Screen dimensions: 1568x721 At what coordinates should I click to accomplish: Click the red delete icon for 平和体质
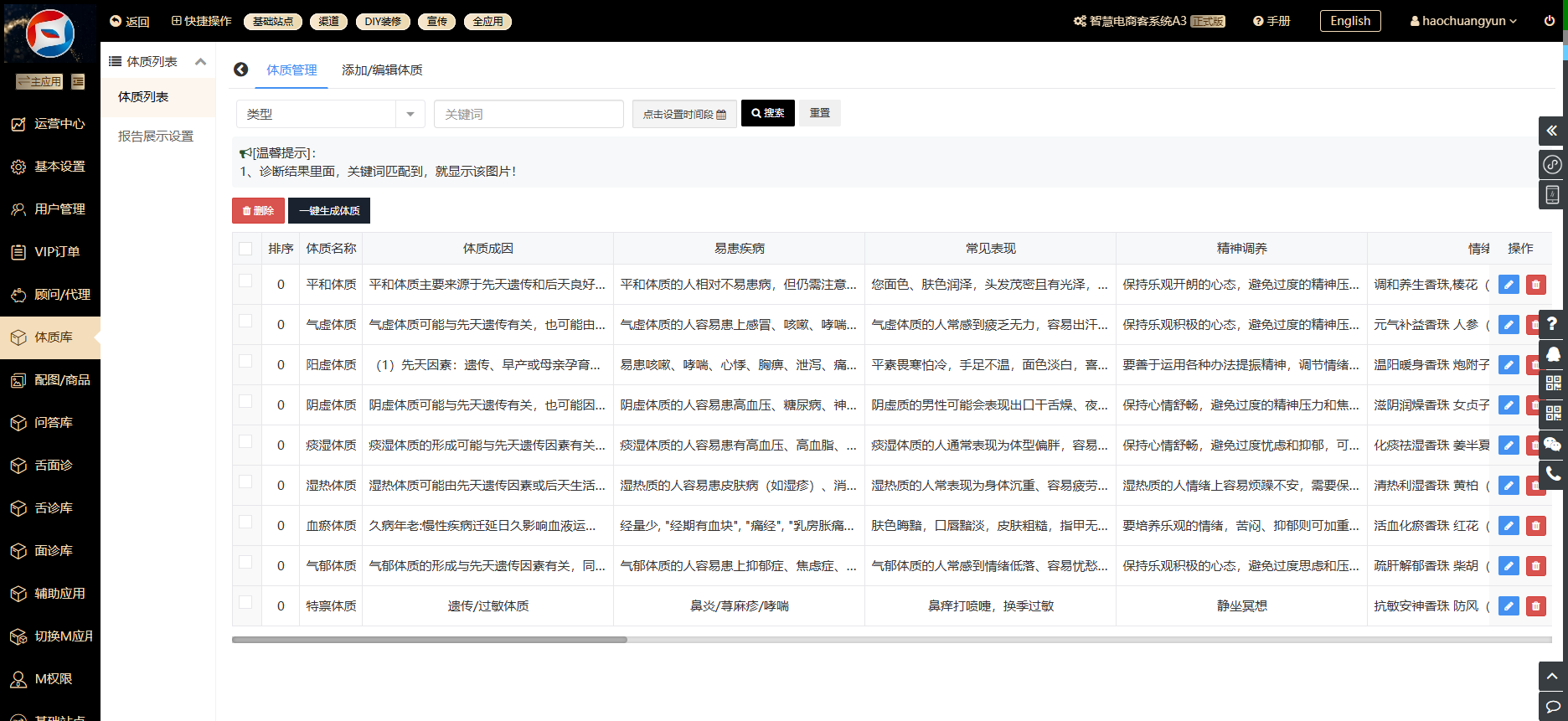1535,285
